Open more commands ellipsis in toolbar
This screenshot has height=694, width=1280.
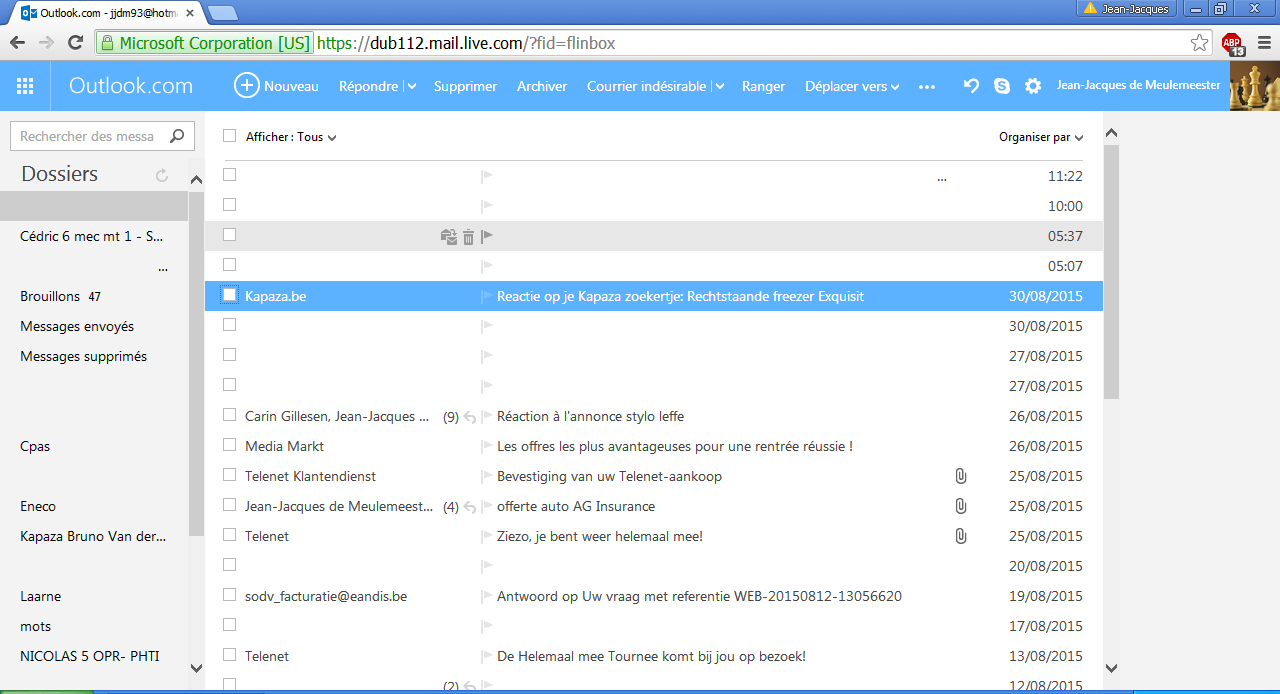pos(927,87)
